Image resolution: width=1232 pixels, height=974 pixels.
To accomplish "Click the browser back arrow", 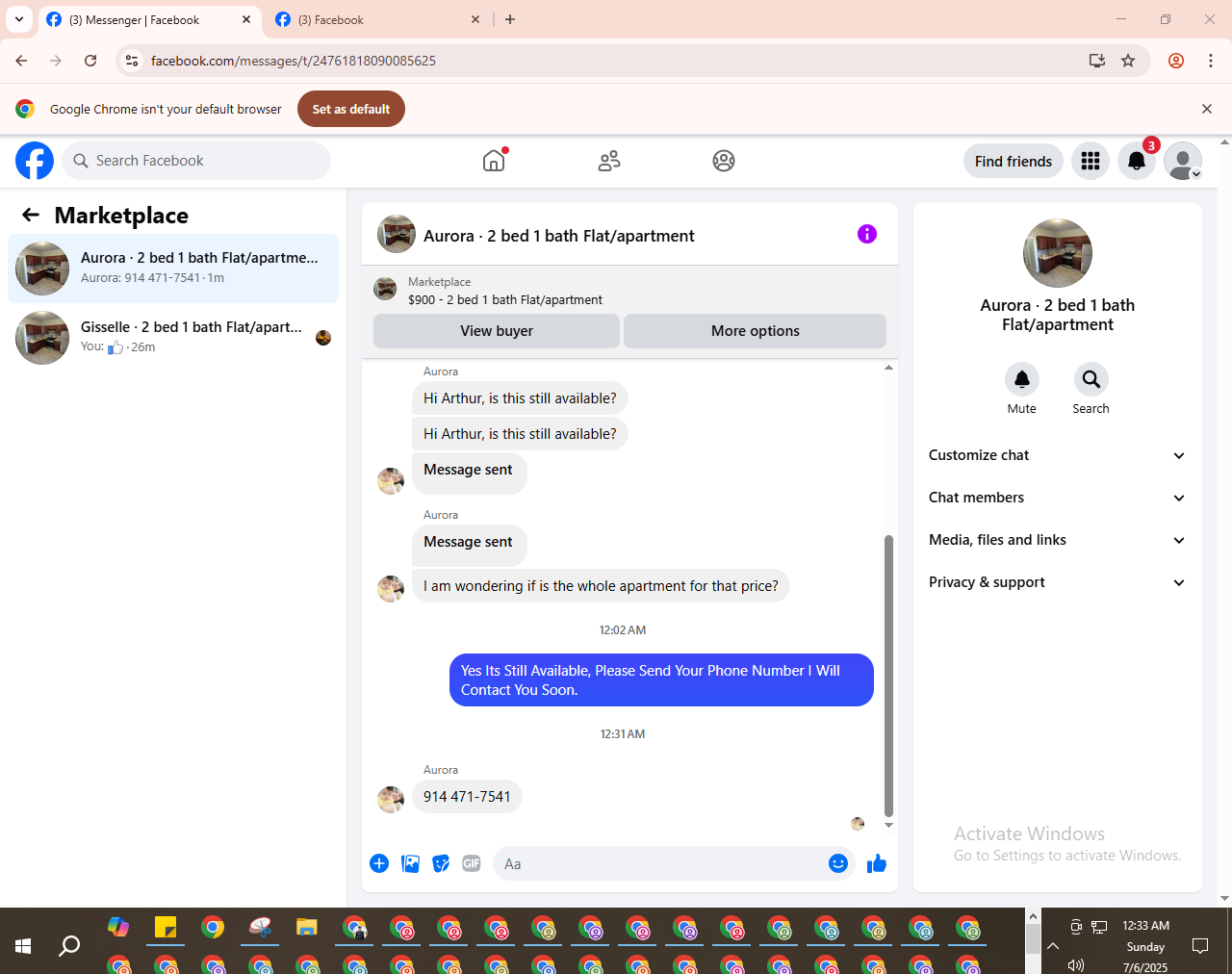I will point(21,61).
